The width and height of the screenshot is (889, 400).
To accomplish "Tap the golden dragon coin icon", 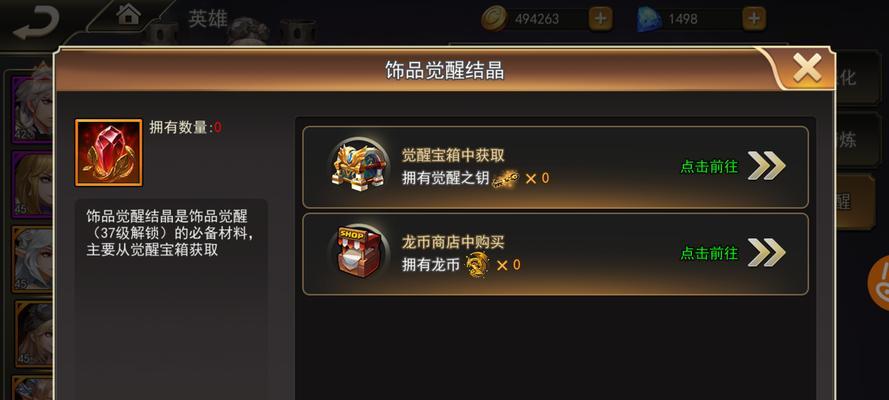I will point(478,265).
